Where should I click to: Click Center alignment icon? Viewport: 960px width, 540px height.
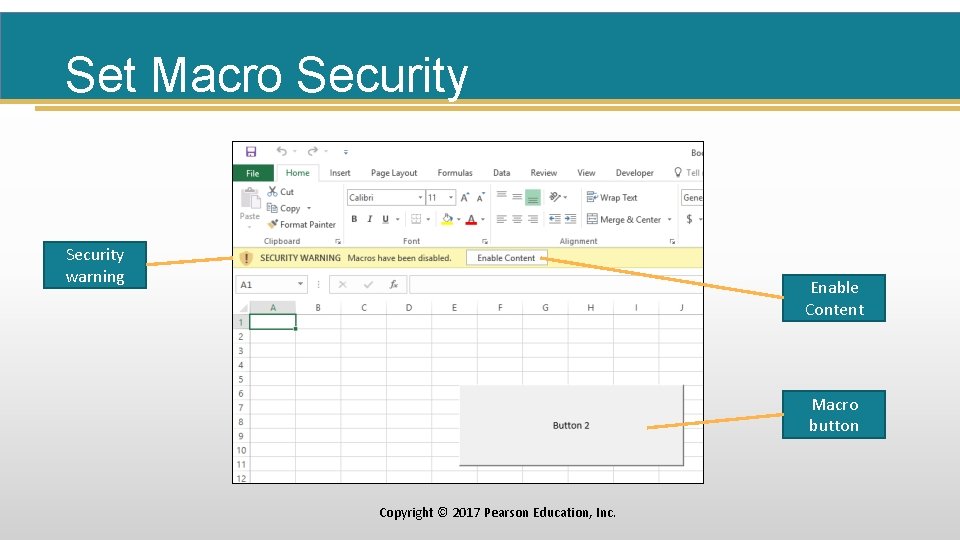[x=517, y=219]
